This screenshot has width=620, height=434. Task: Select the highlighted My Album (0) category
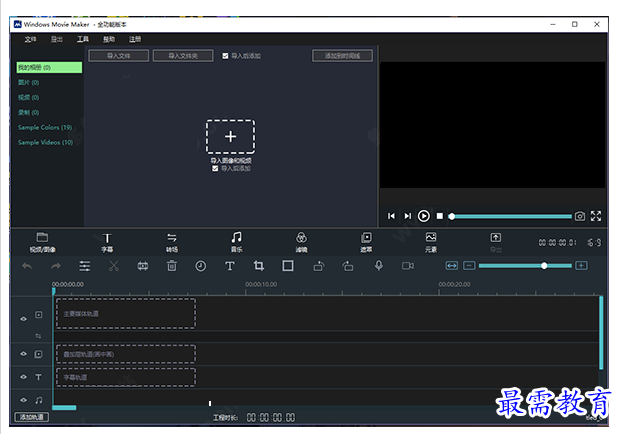click(x=49, y=68)
